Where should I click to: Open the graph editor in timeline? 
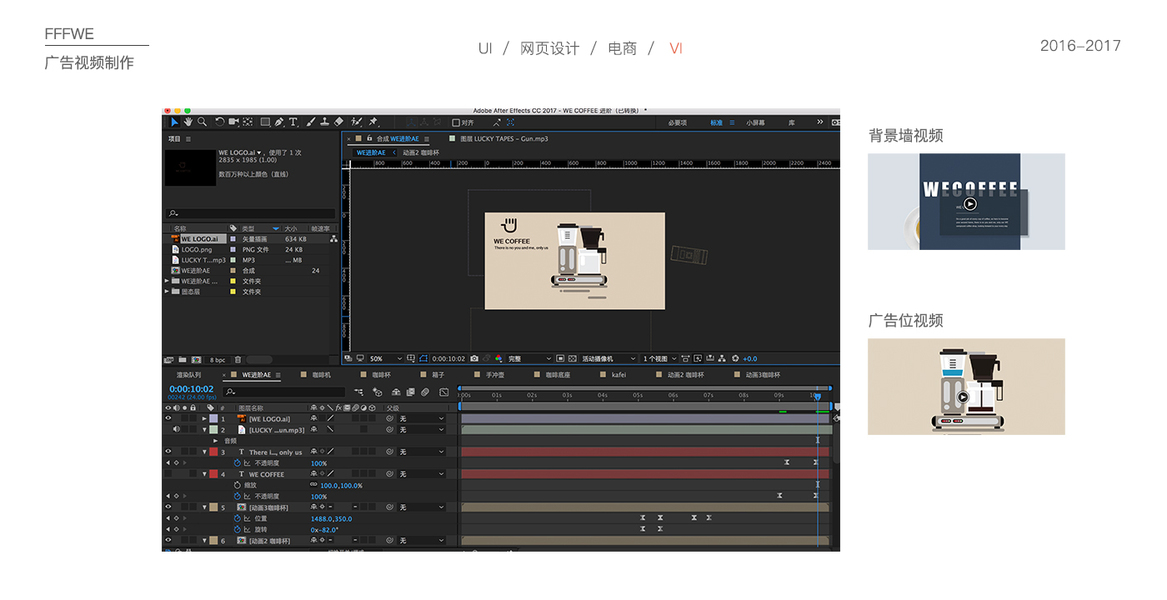click(x=444, y=392)
